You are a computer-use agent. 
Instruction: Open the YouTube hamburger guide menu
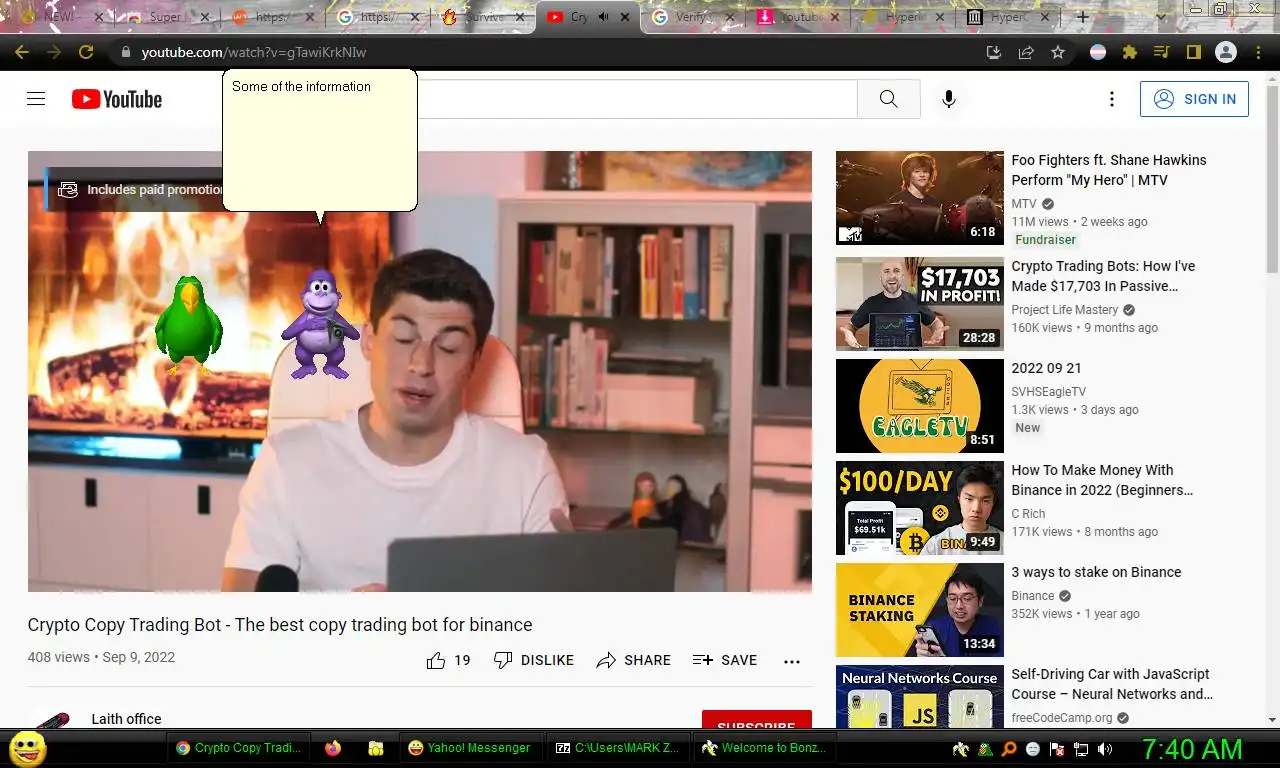(36, 99)
